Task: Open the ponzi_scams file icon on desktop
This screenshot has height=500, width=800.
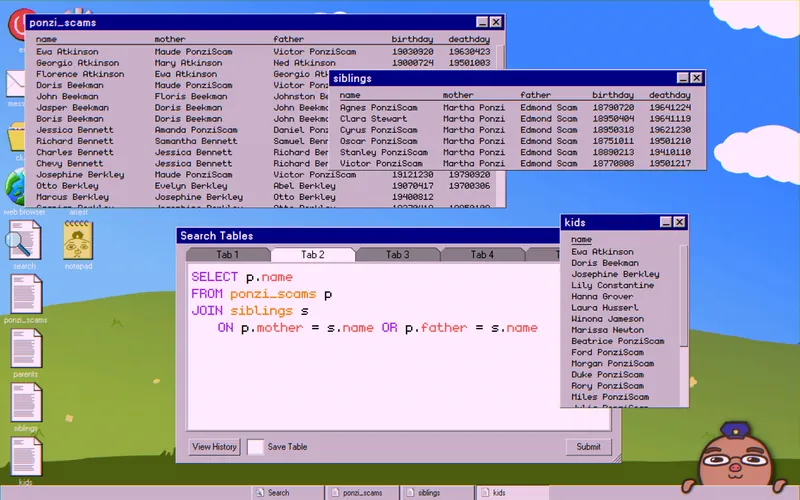Action: pyautogui.click(x=26, y=294)
